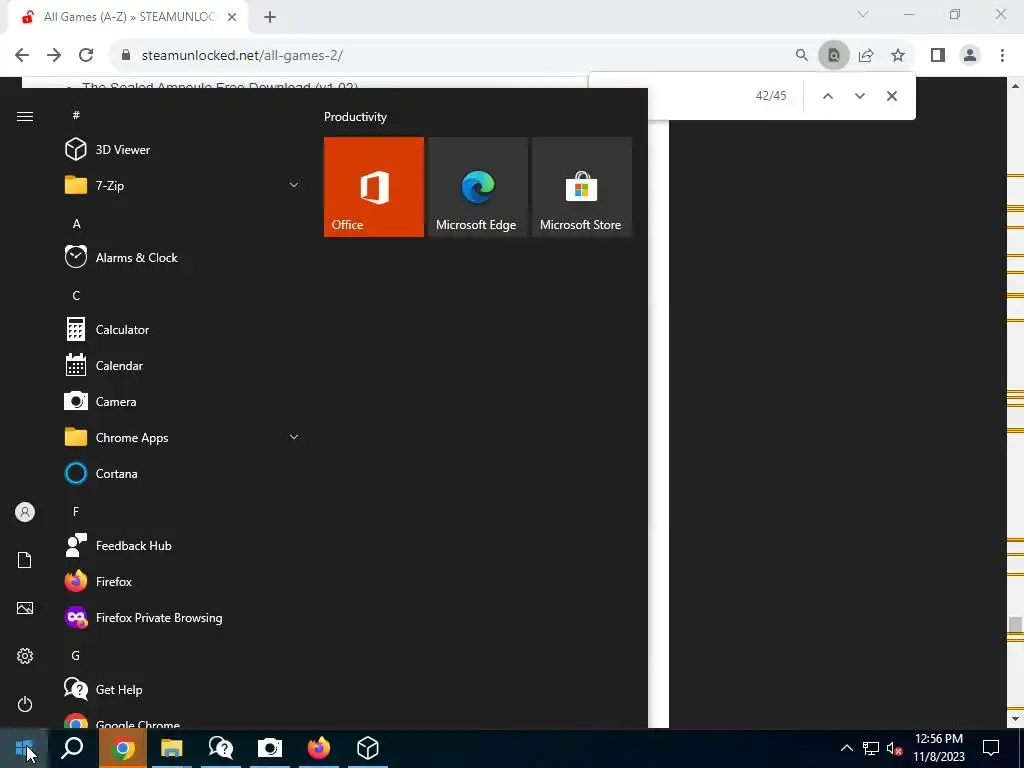This screenshot has width=1024, height=768.
Task: Click the find-in-page icon in address bar
Action: (833, 55)
